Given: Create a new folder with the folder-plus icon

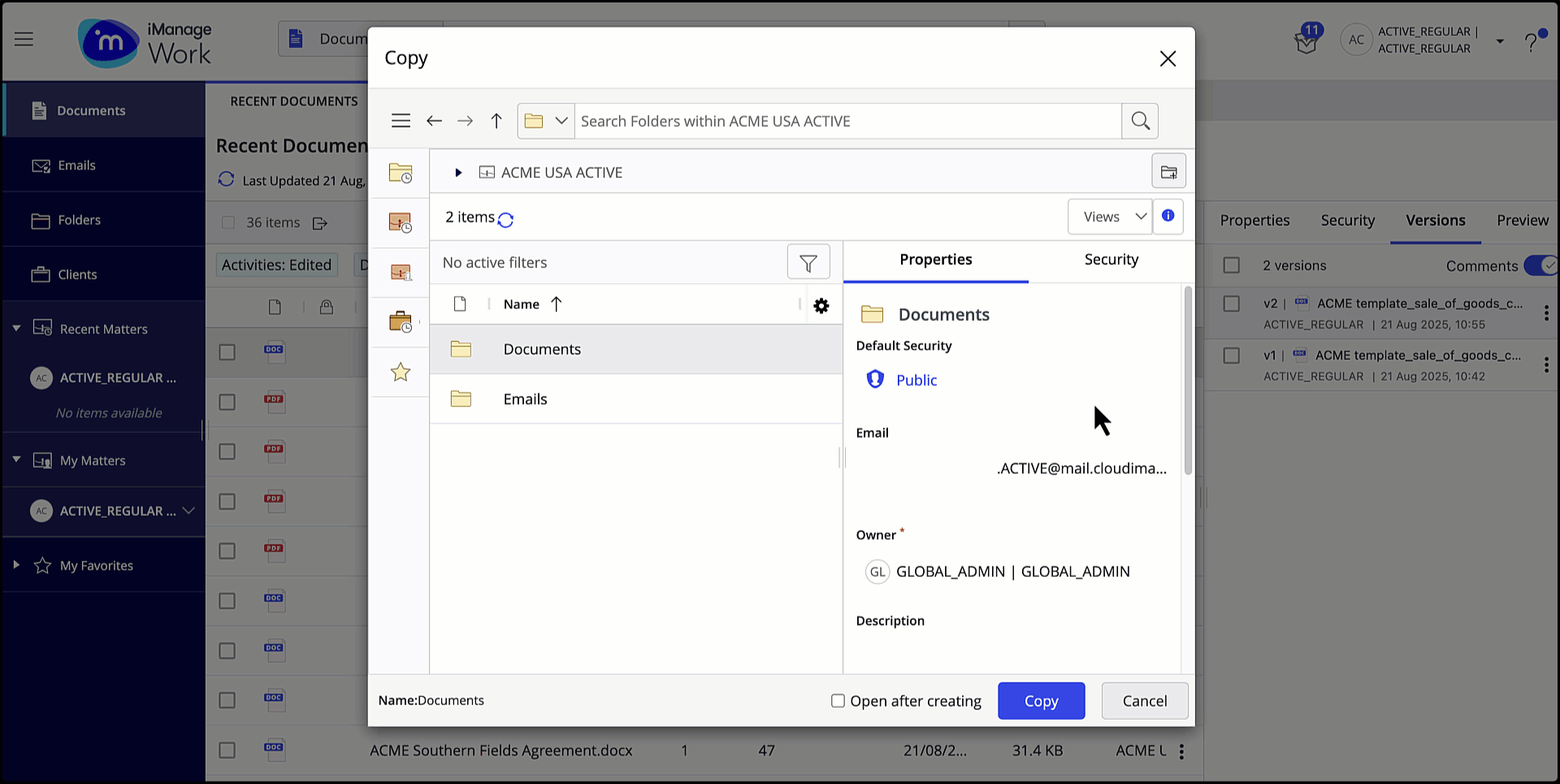Looking at the screenshot, I should click(1168, 171).
